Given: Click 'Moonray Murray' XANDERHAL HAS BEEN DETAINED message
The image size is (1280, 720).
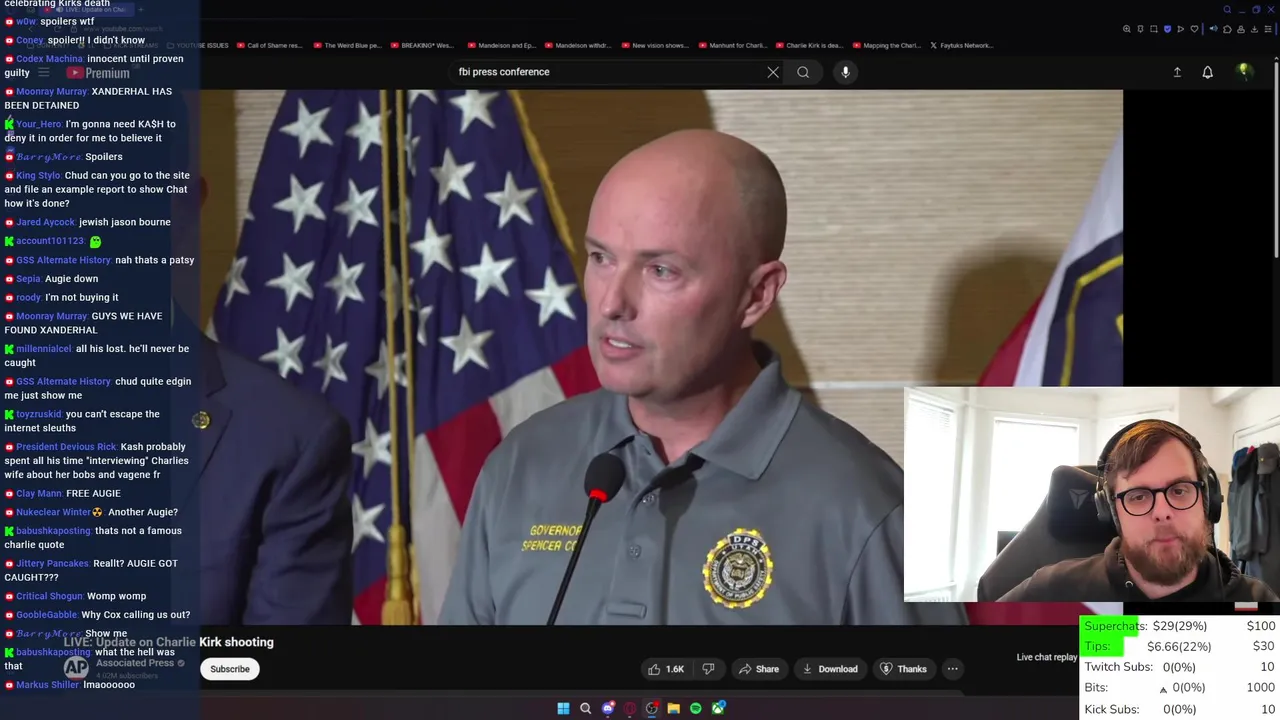Looking at the screenshot, I should 88,98.
